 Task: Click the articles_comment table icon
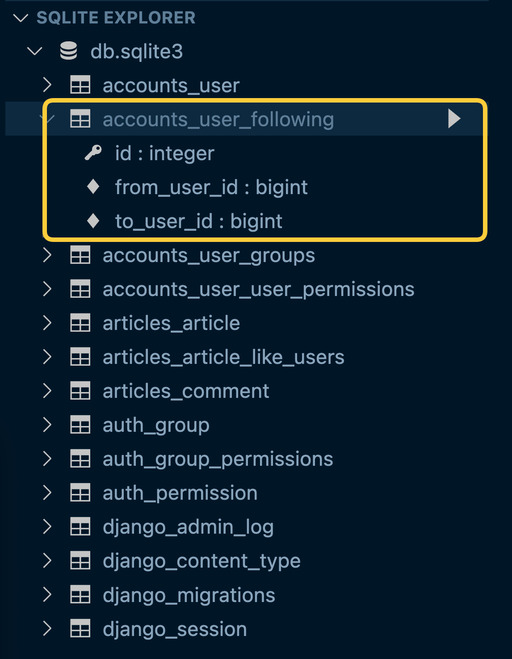tap(80, 391)
